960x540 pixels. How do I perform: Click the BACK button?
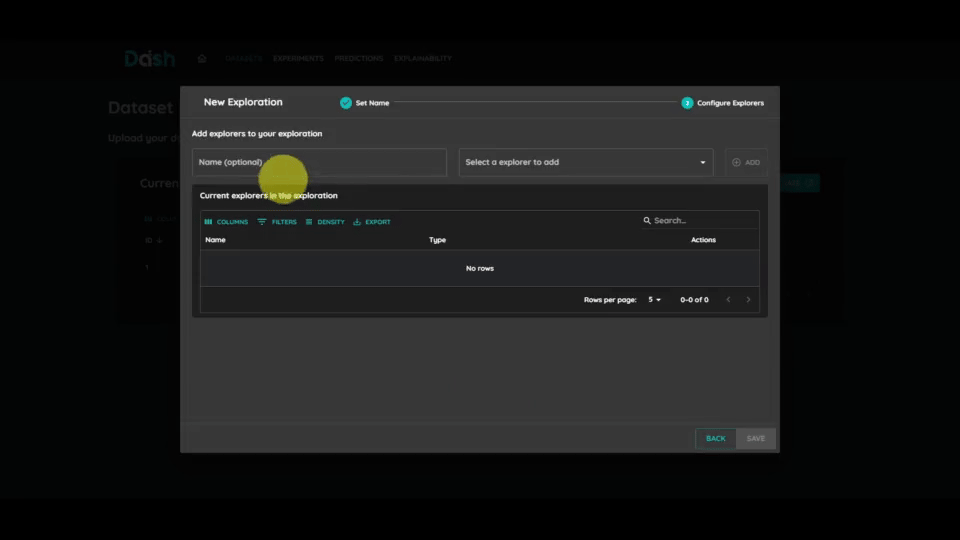(x=715, y=438)
